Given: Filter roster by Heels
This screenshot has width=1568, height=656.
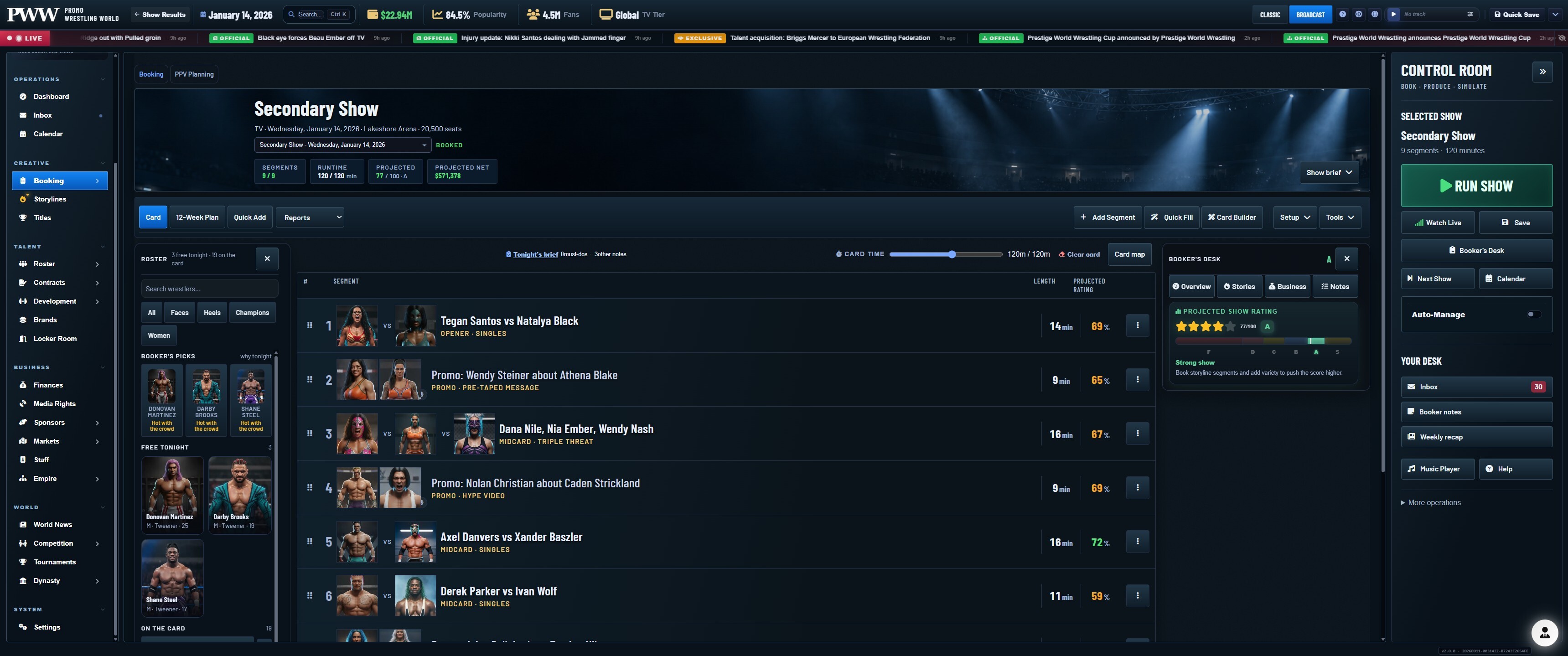Looking at the screenshot, I should coord(212,313).
